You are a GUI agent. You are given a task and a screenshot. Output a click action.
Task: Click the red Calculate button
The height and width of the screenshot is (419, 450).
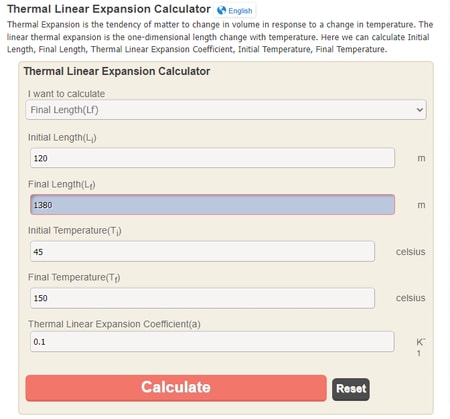click(x=176, y=388)
